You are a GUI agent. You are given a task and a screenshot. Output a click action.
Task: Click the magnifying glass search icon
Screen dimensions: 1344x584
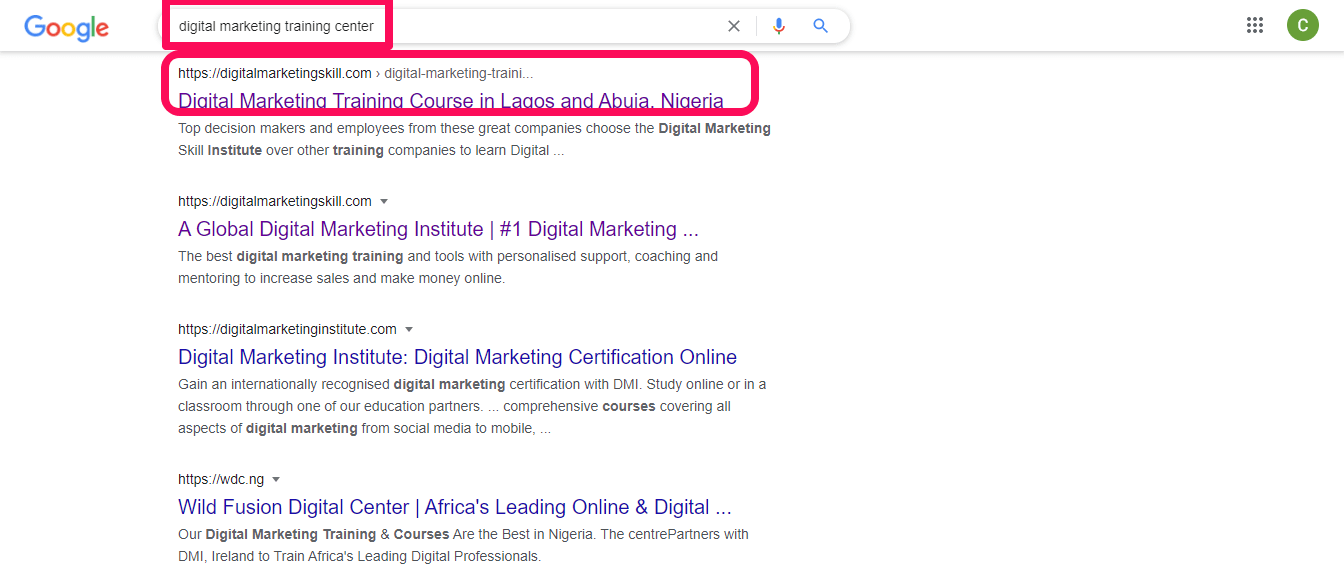tap(821, 27)
